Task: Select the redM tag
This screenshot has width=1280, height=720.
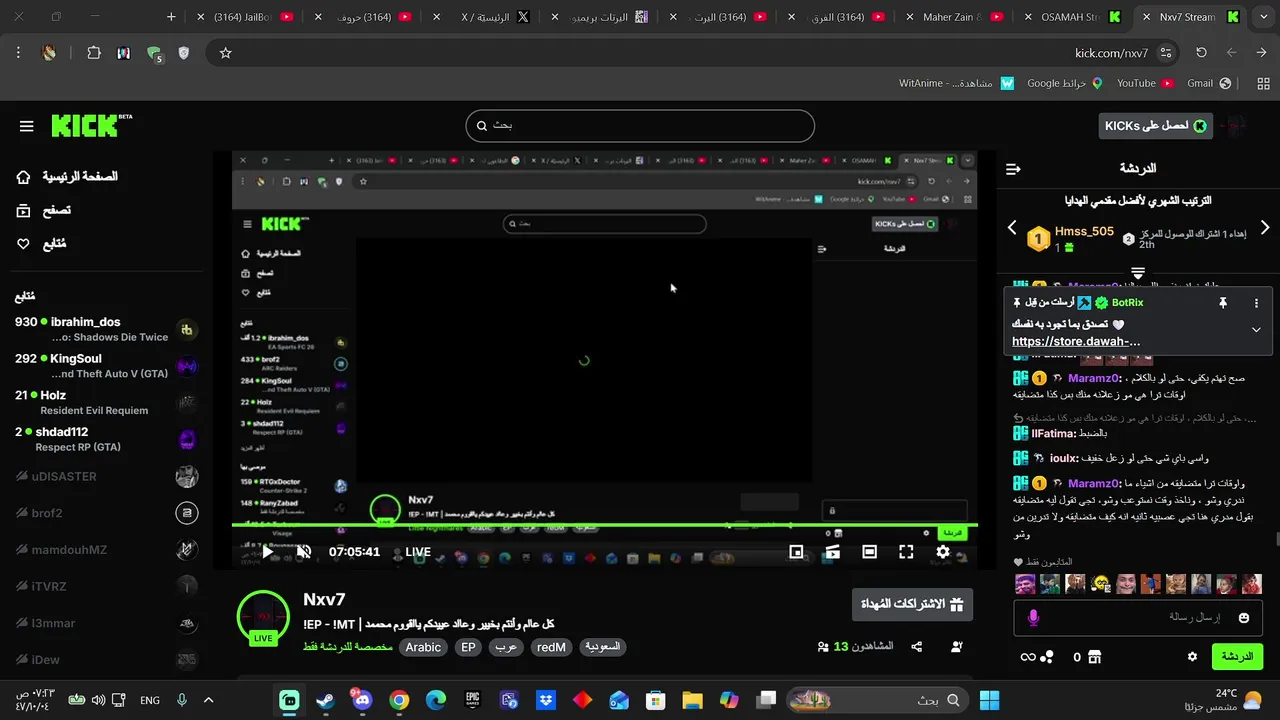Action: [x=551, y=647]
